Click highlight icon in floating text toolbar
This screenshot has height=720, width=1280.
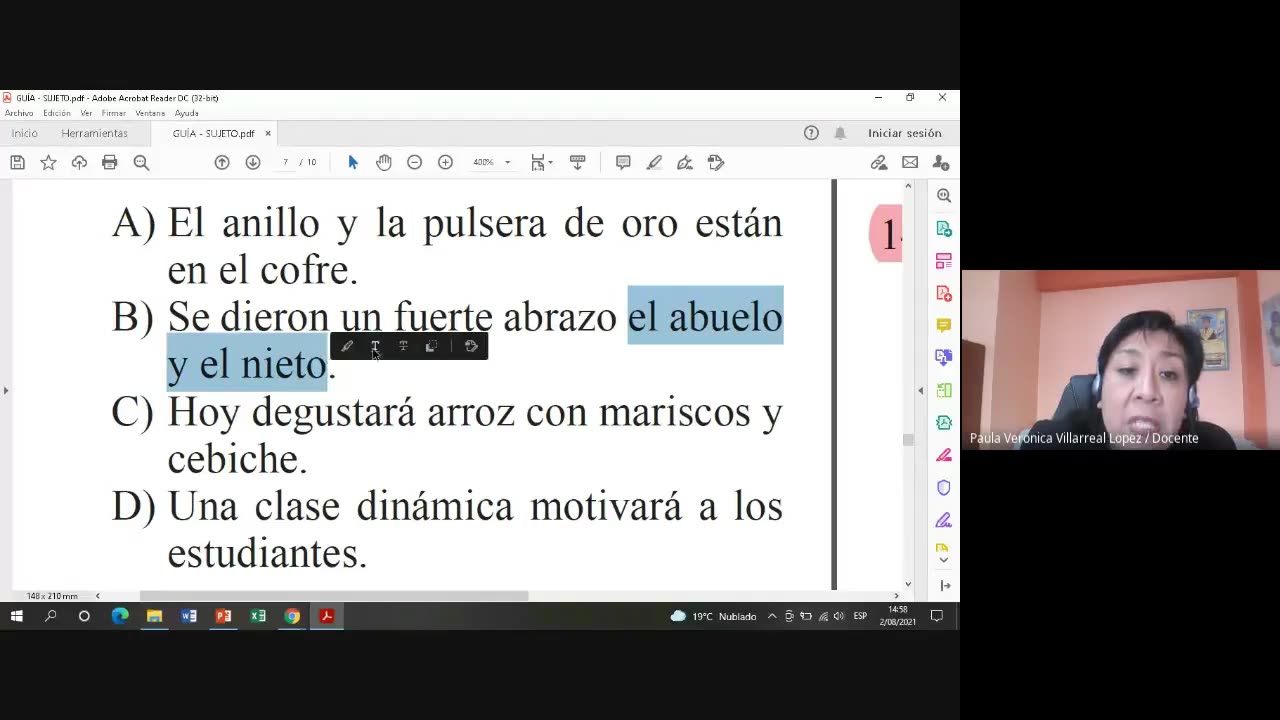[x=347, y=346]
